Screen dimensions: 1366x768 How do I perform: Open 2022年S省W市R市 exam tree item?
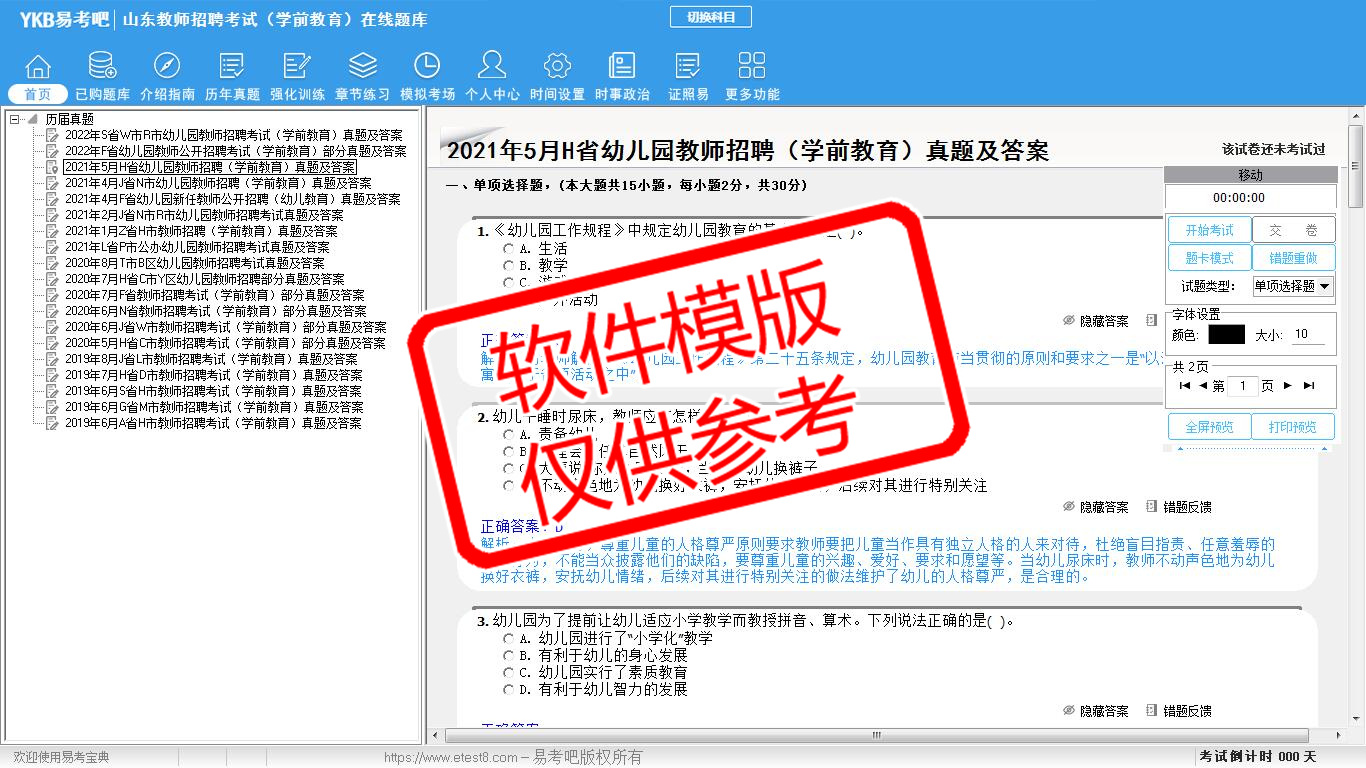[233, 135]
